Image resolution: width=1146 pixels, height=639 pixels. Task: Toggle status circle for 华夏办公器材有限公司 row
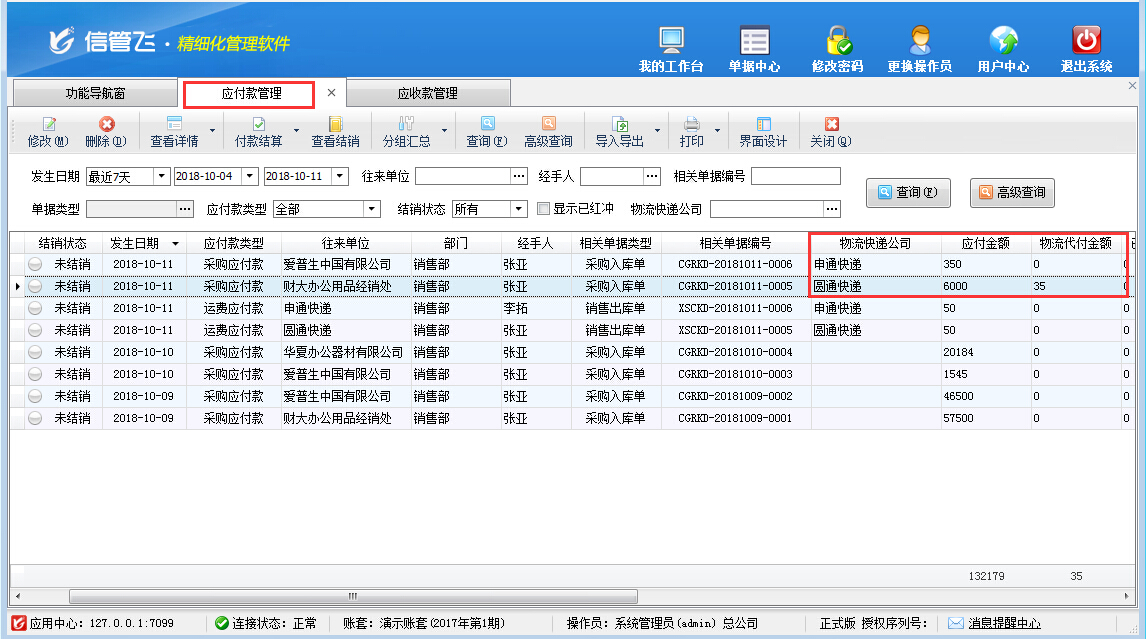pyautogui.click(x=35, y=352)
